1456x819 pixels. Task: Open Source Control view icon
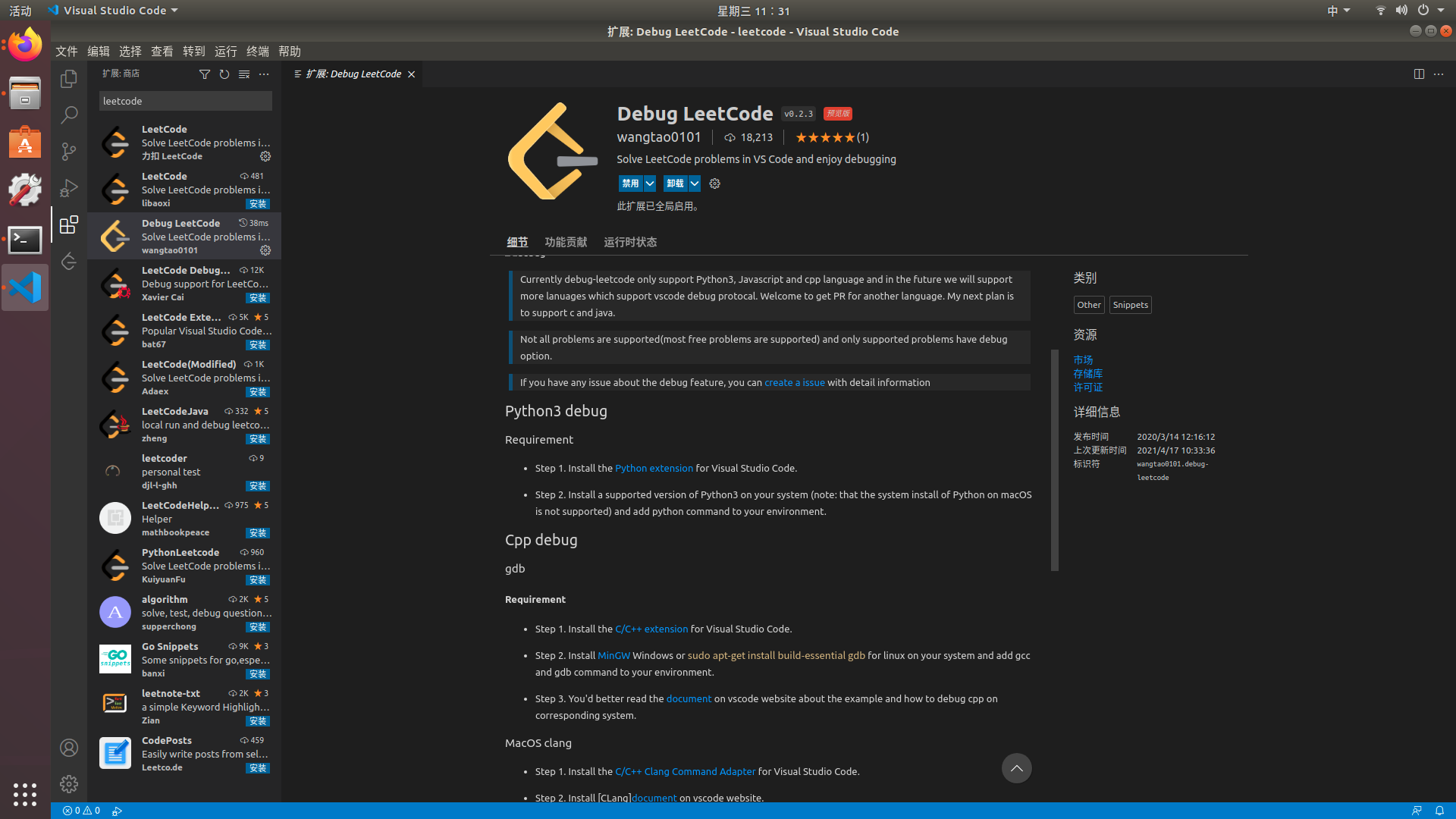click(x=69, y=151)
